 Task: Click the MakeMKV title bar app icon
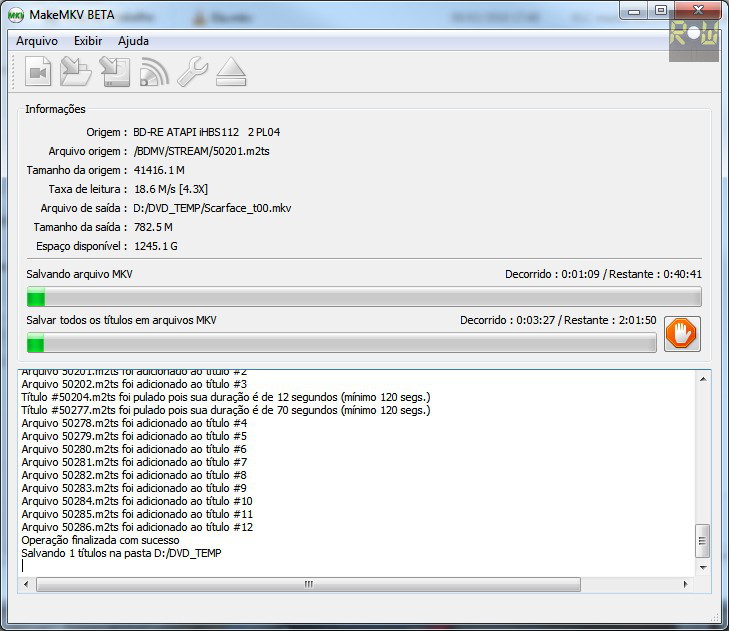point(16,15)
